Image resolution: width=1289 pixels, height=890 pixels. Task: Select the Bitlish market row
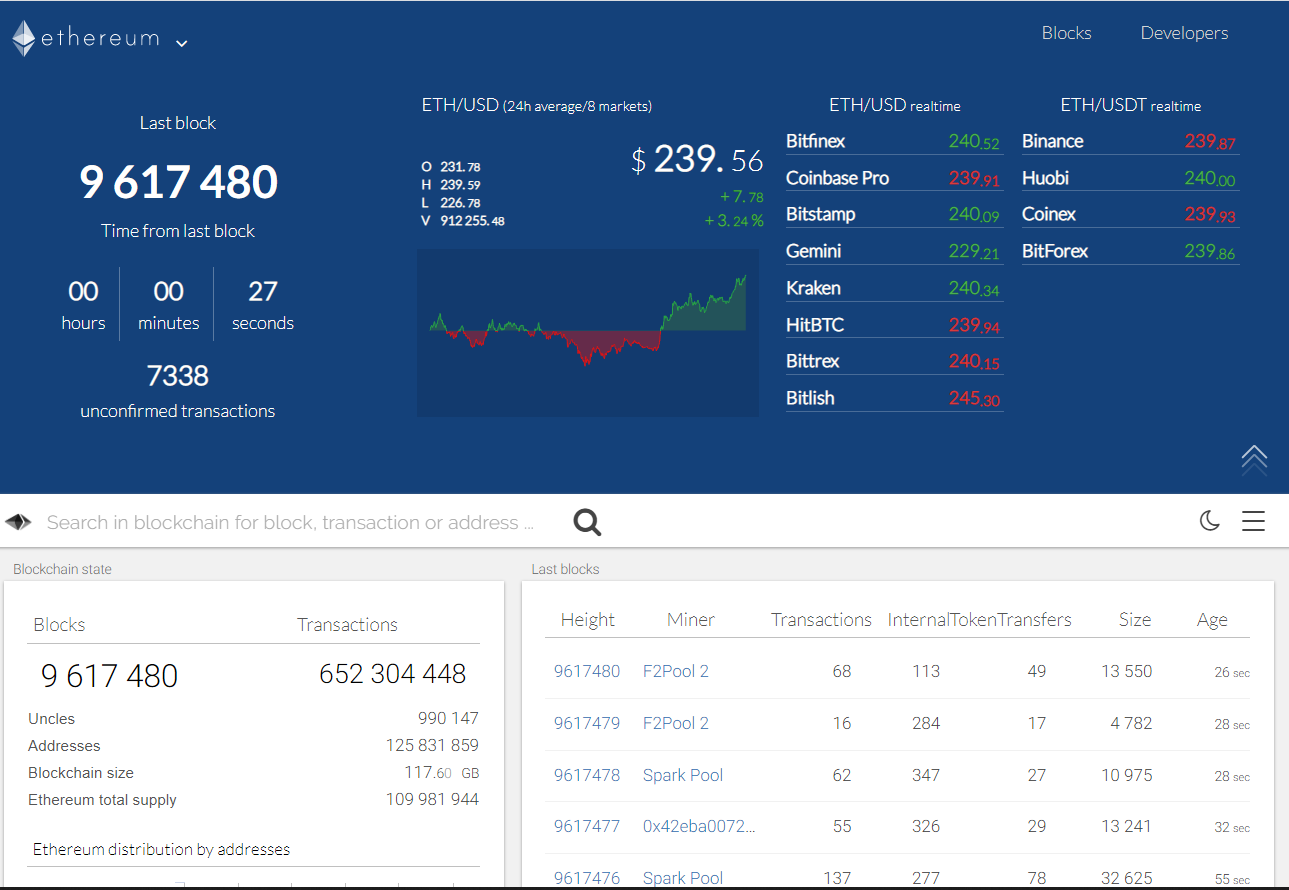click(894, 399)
